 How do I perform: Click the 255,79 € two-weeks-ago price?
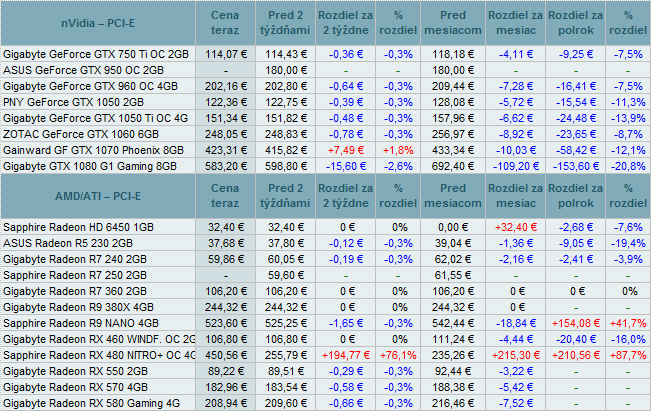286,355
